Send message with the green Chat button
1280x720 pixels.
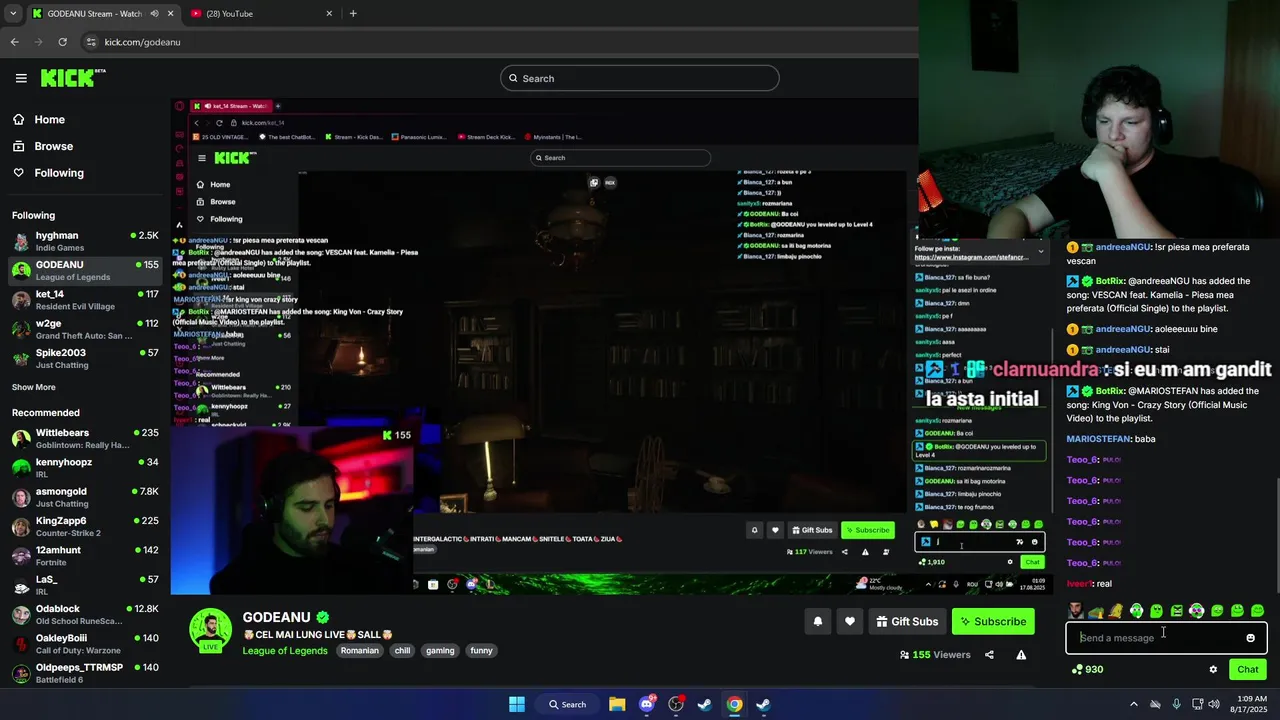[1247, 669]
